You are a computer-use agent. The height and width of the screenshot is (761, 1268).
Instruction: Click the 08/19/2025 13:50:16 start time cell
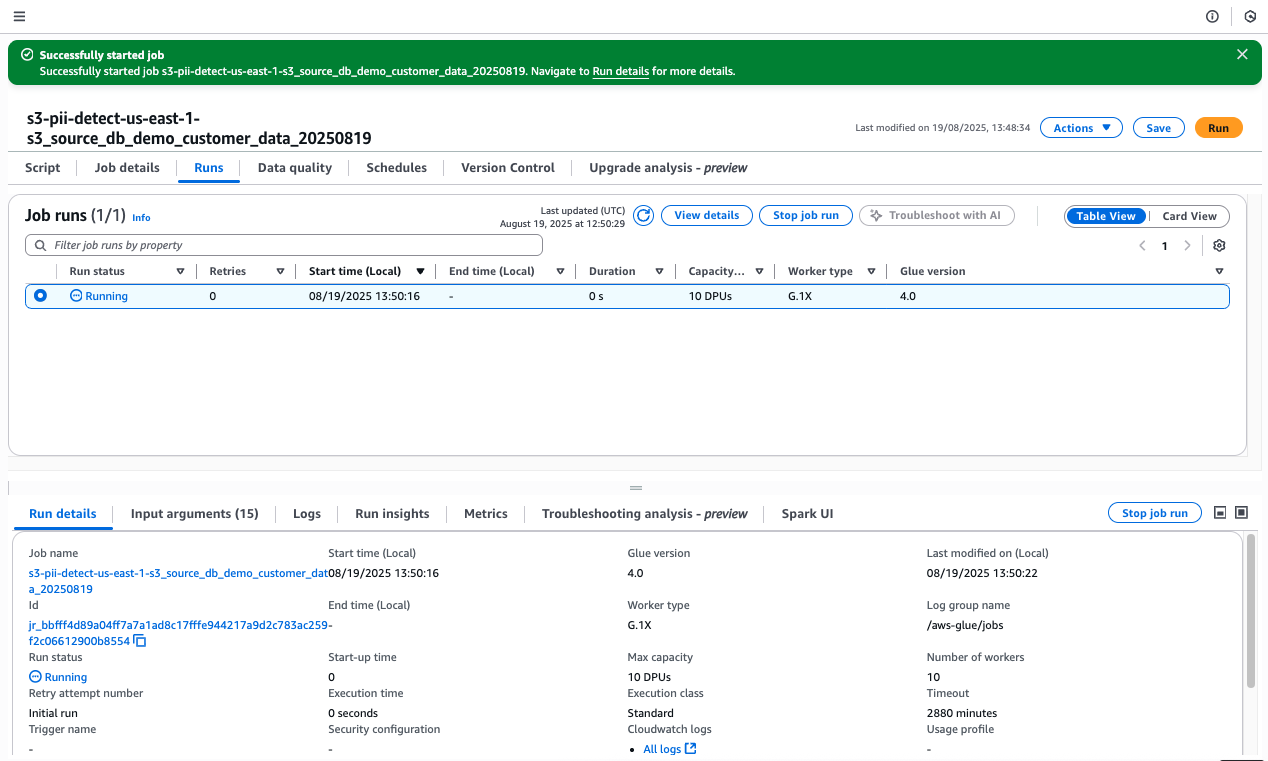point(364,296)
